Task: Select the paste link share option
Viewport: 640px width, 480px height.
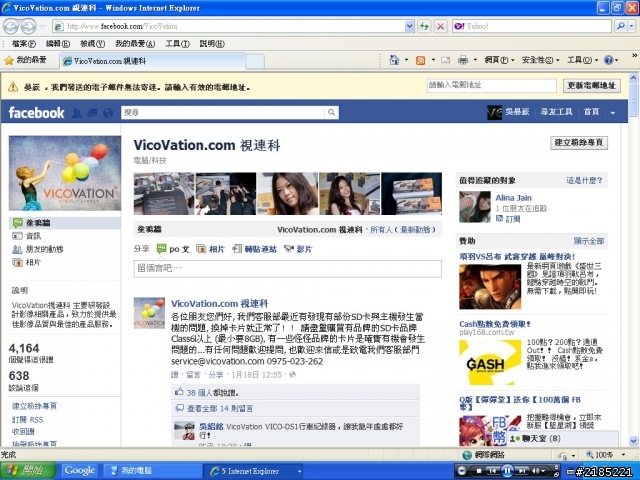Action: click(255, 249)
